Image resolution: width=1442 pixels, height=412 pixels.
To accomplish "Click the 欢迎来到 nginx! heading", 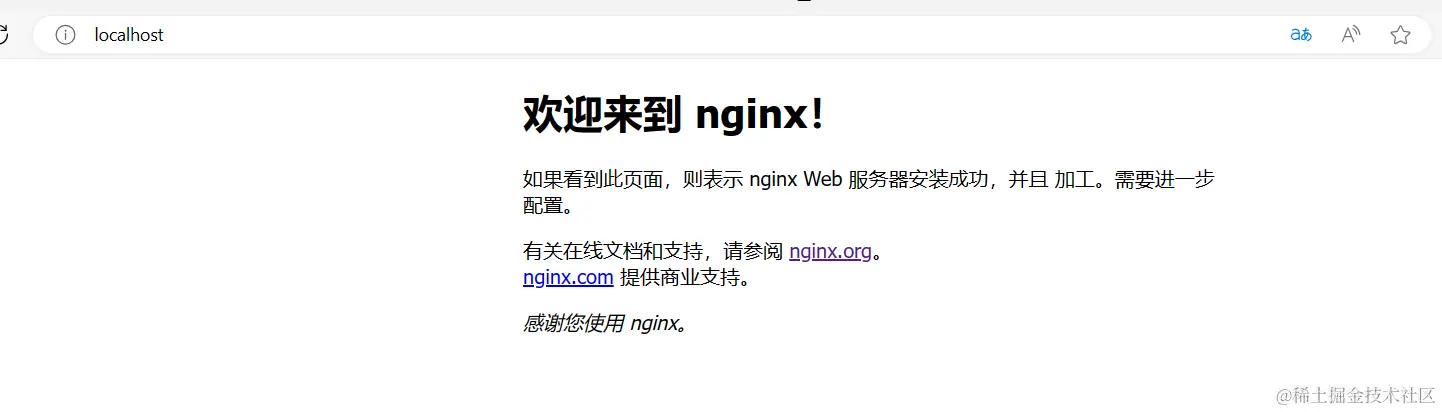I will pyautogui.click(x=674, y=115).
